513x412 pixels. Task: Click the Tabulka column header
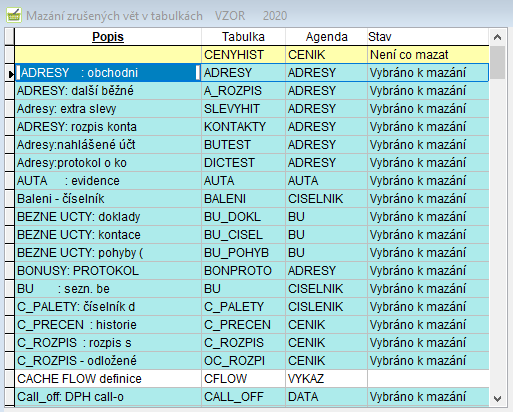(243, 37)
